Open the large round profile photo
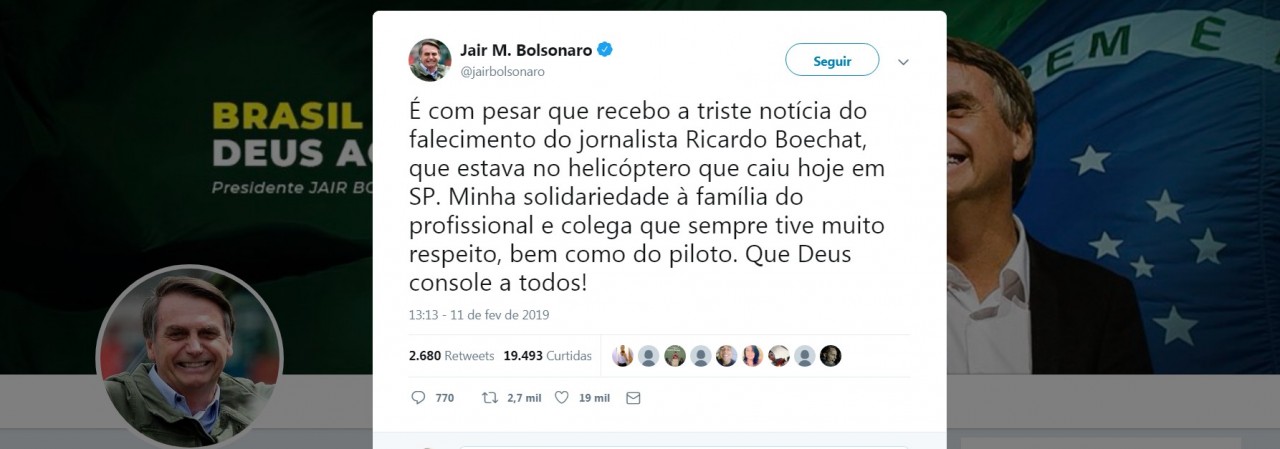This screenshot has height=449, width=1280. click(190, 358)
